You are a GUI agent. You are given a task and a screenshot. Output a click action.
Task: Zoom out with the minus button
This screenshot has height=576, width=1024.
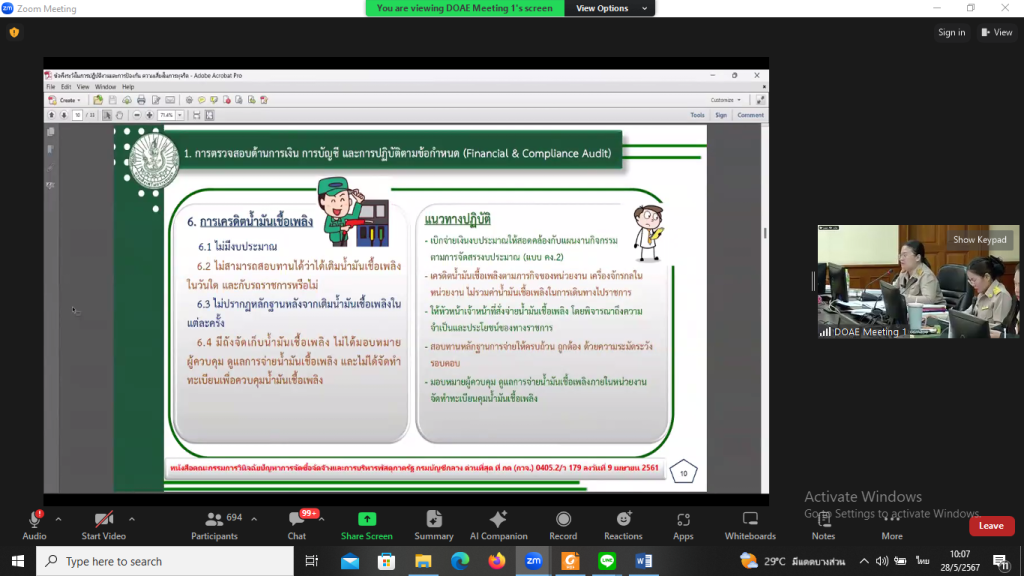[136, 115]
